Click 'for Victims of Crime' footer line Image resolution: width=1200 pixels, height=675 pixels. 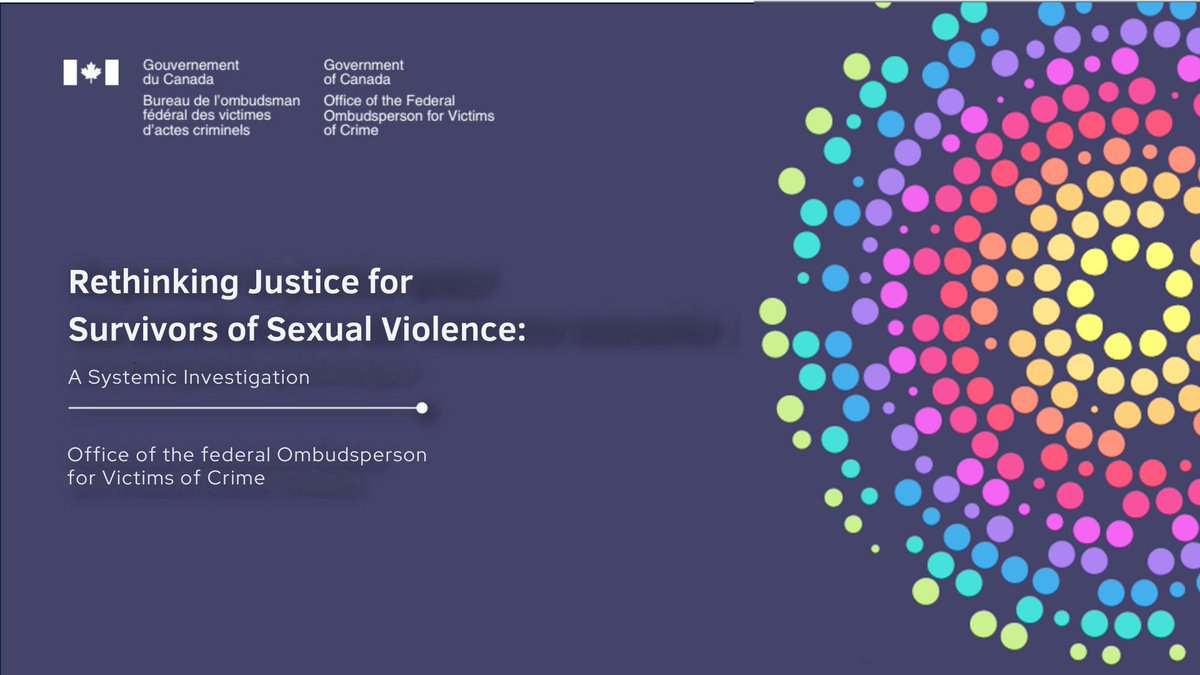pos(166,478)
